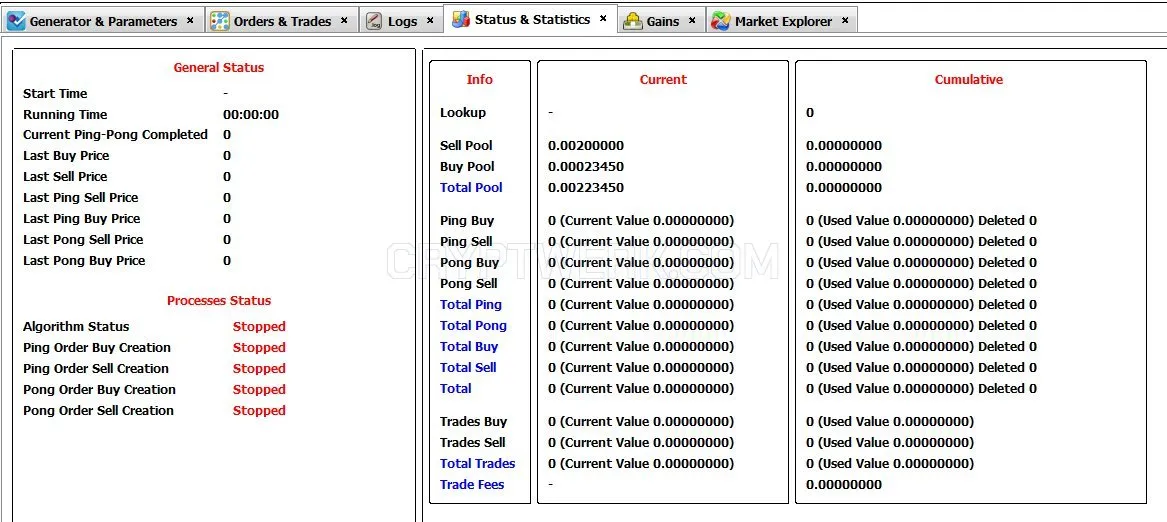The height and width of the screenshot is (522, 1167).
Task: Click the Lookup row label
Action: (x=463, y=113)
